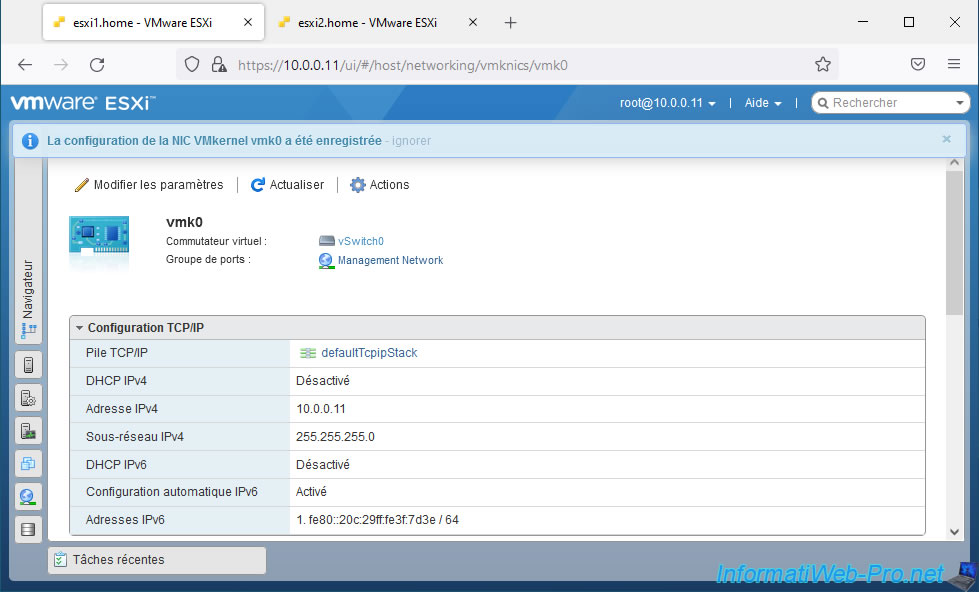Image resolution: width=979 pixels, height=592 pixels.
Task: Open the Actions menu
Action: 389,185
